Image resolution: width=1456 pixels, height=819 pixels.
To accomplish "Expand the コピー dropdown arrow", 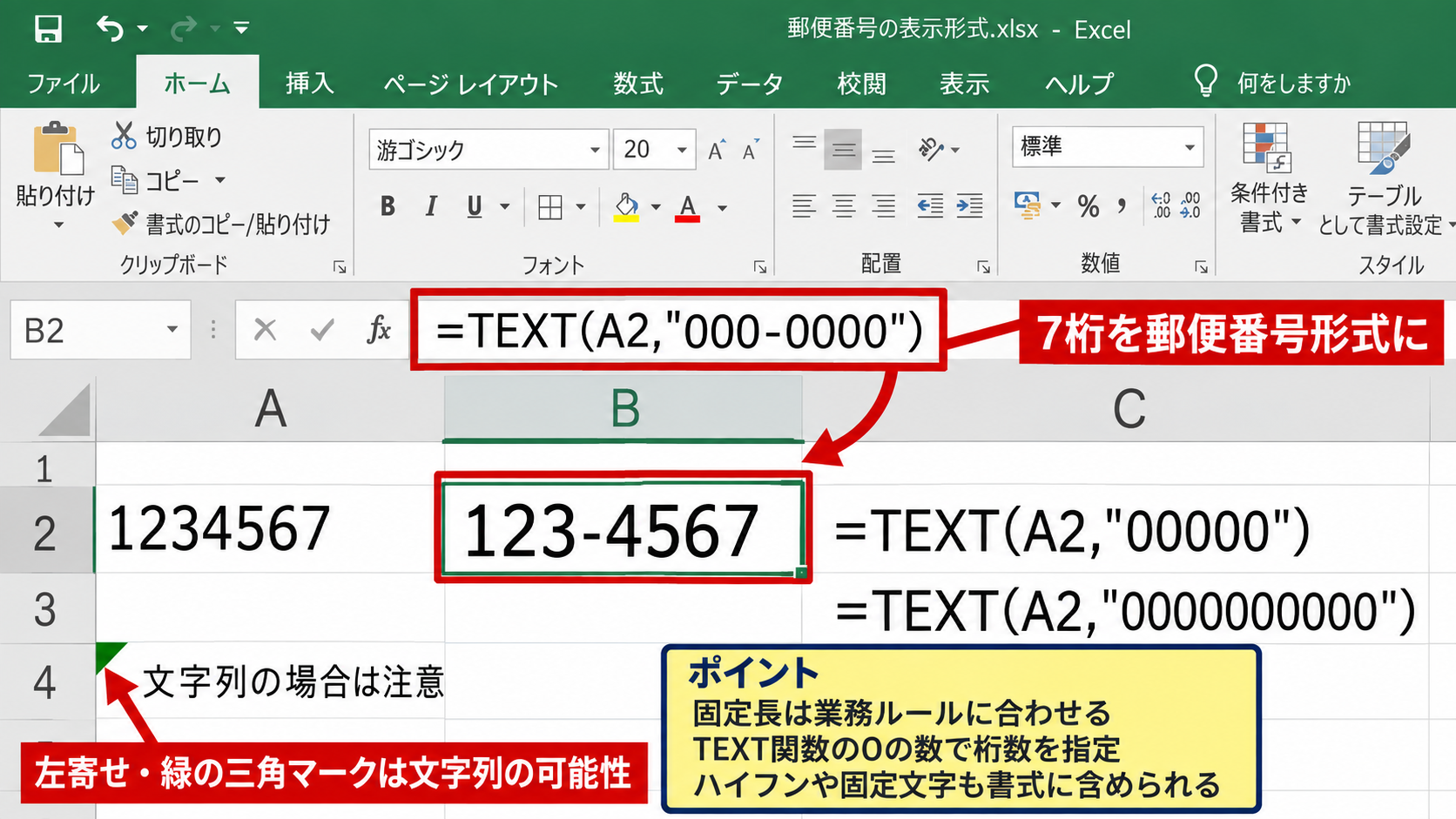I will (x=219, y=180).
